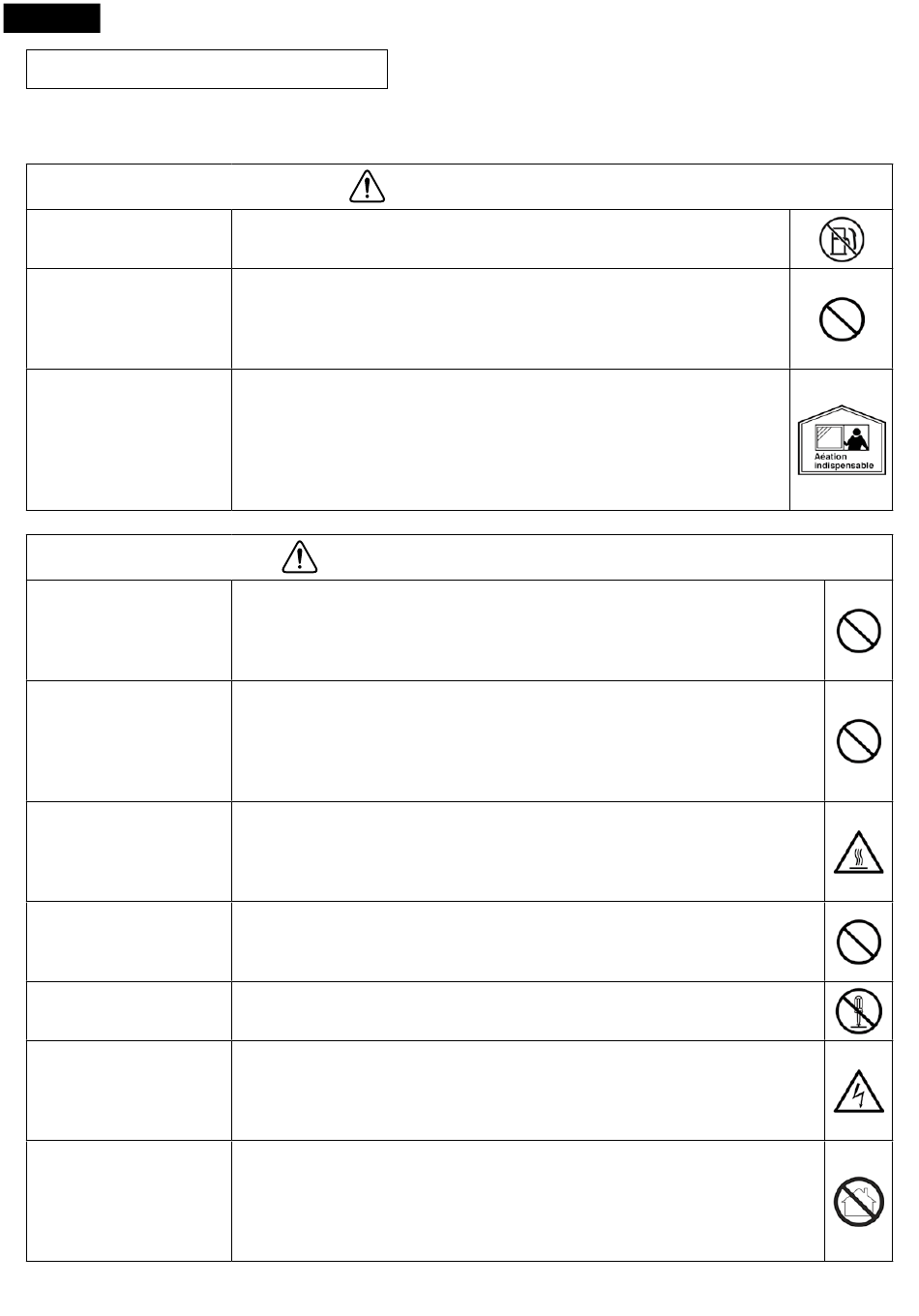The width and height of the screenshot is (919, 1316).
Task: Click the description cell beside the electric shock icon
Action: point(528,1091)
